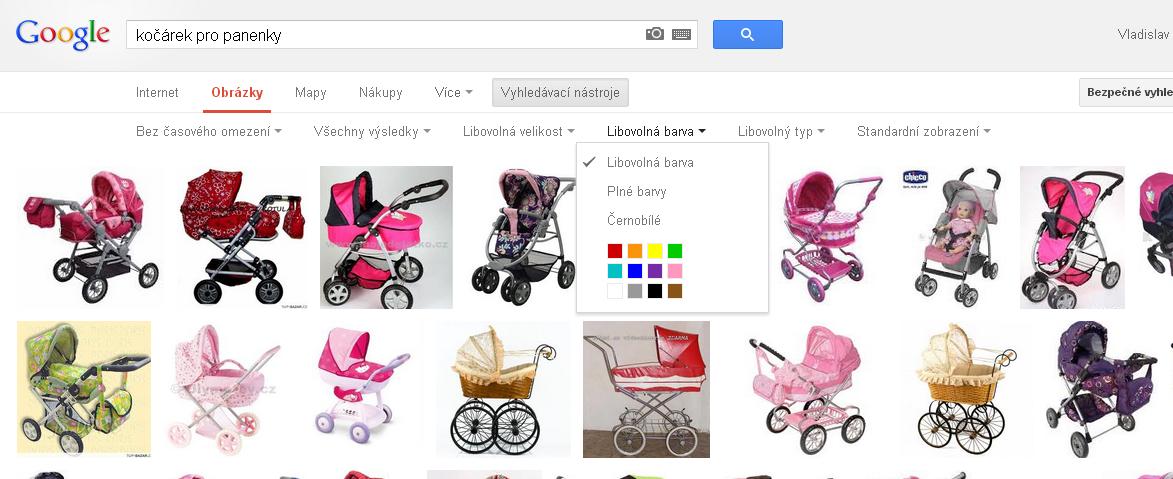The image size is (1173, 479).
Task: Select the red color swatch
Action: [x=614, y=251]
